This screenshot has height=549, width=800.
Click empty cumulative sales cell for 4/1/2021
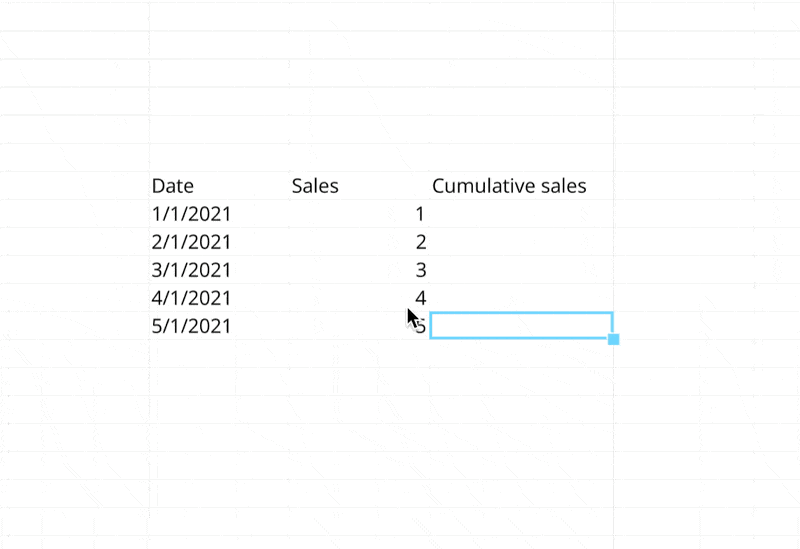(521, 298)
